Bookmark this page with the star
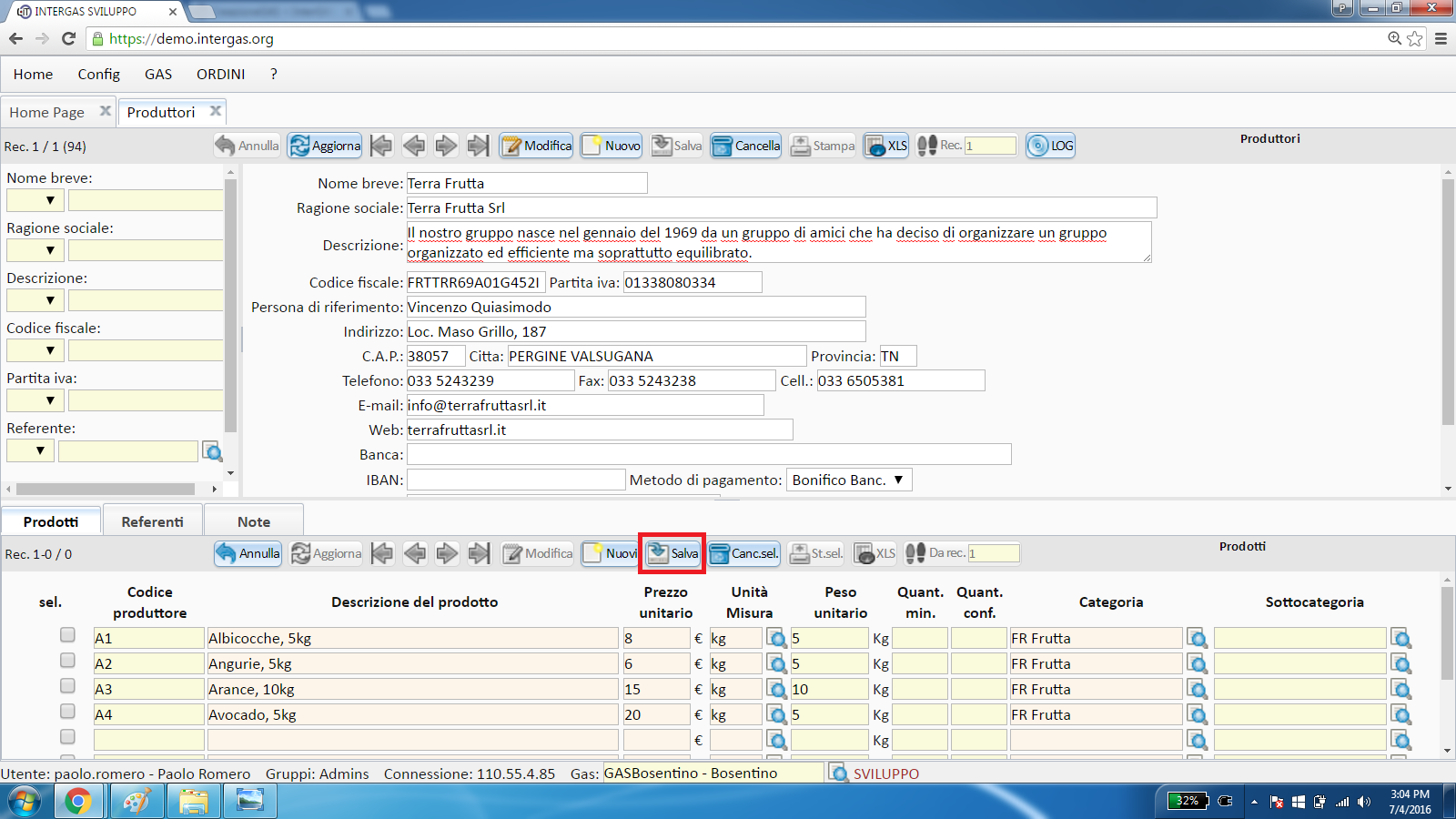1456x819 pixels. 1415,38
